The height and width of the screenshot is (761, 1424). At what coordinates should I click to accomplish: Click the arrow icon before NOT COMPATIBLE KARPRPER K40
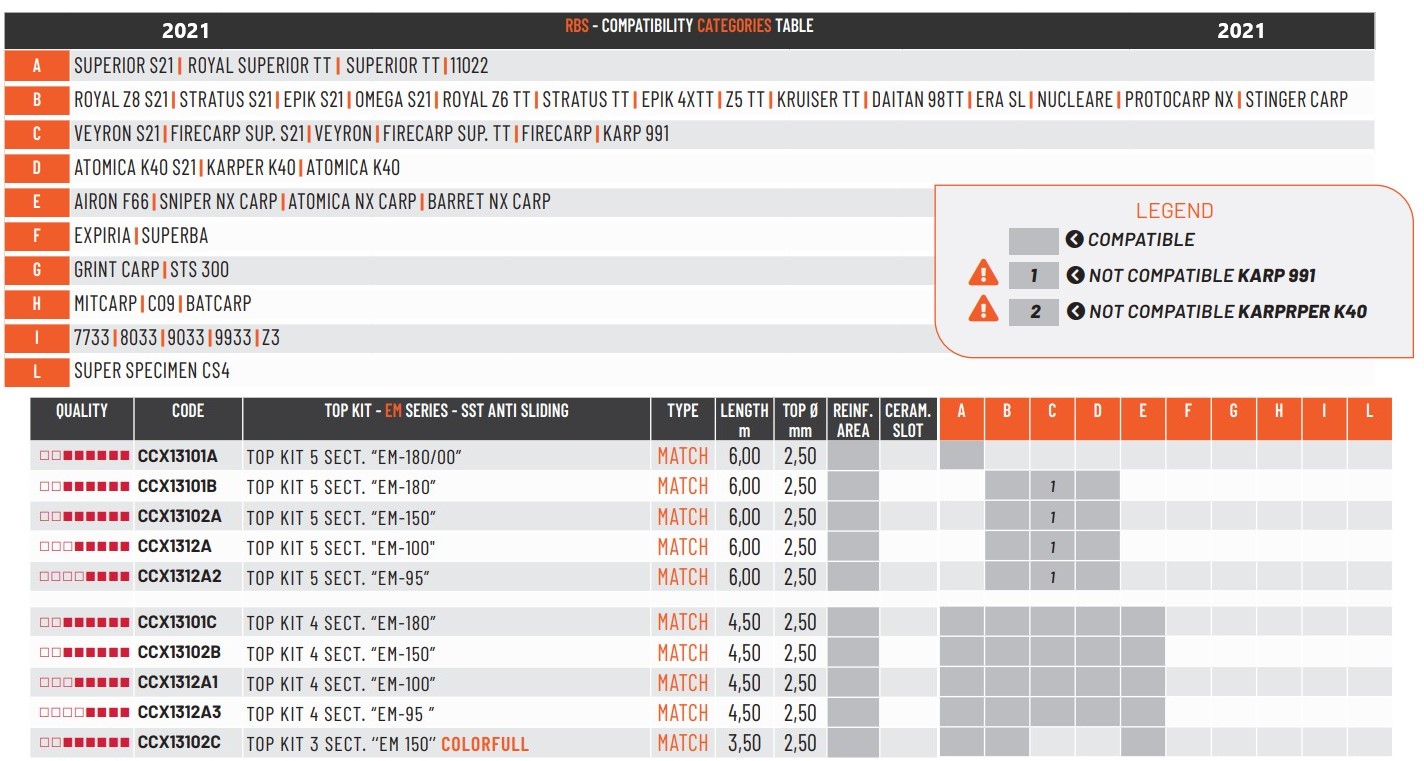tap(1075, 312)
